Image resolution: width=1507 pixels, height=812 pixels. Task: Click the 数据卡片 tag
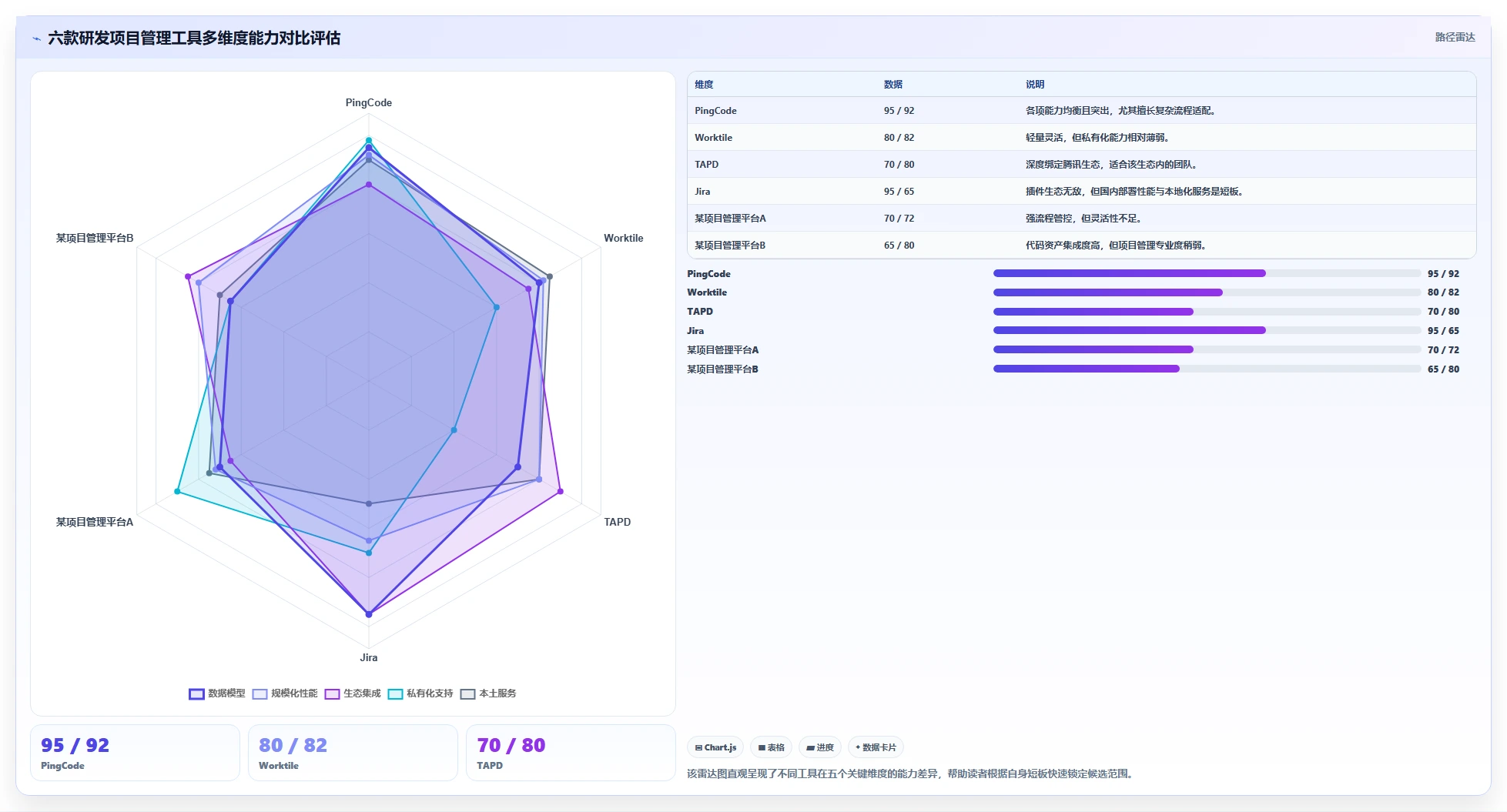tap(876, 747)
